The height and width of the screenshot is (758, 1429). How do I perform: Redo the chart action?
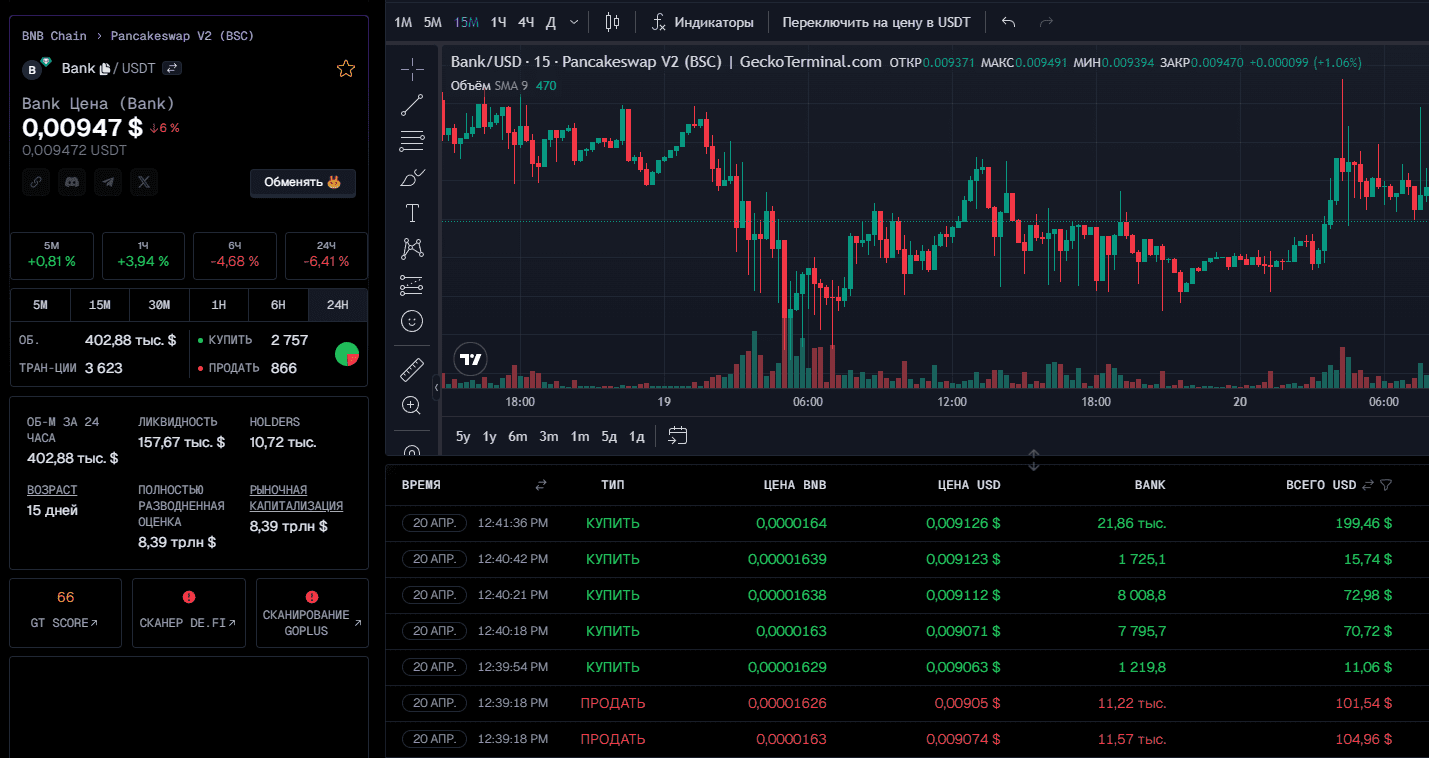tap(1047, 22)
